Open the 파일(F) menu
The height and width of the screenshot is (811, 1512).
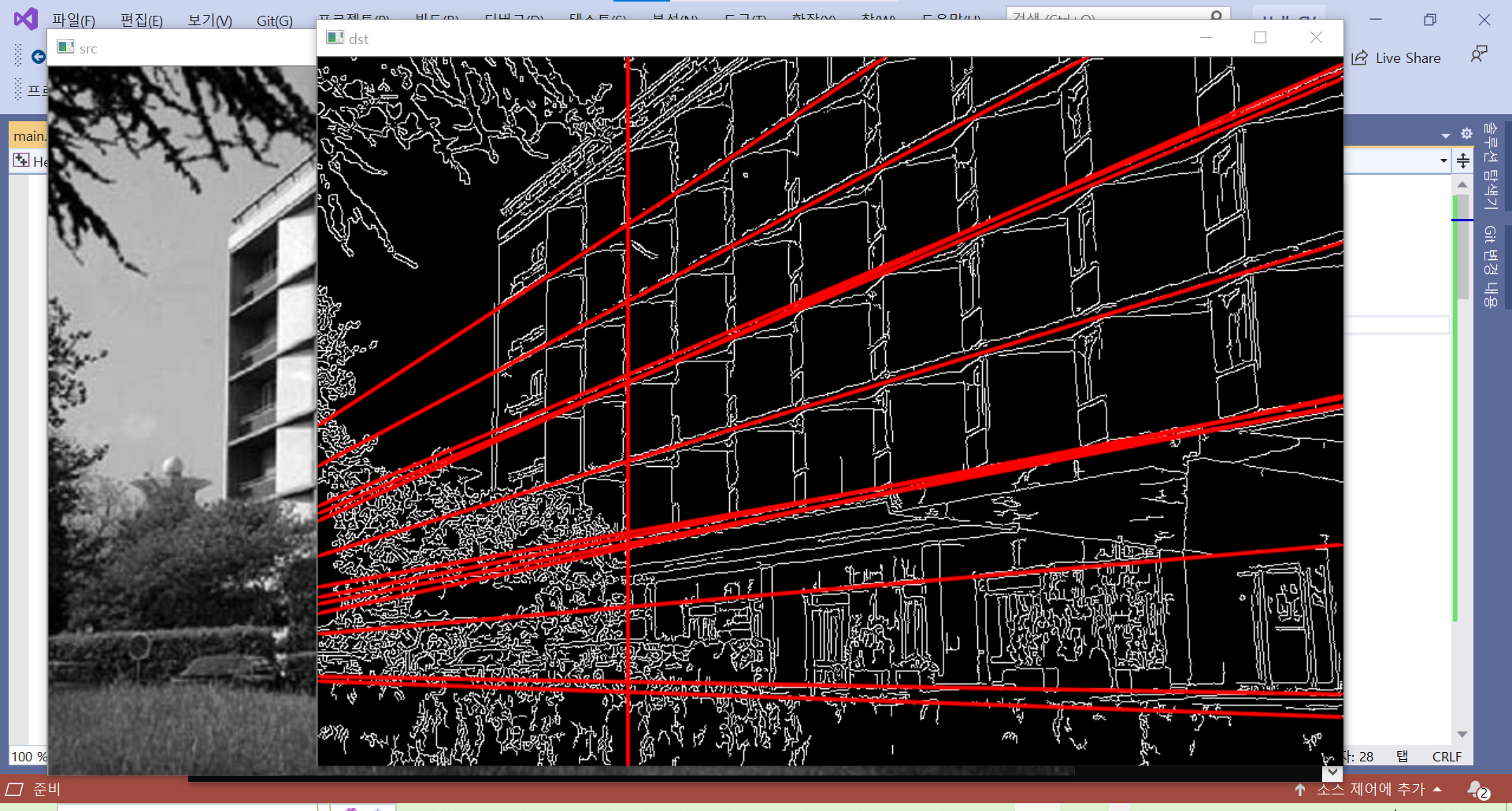[73, 20]
